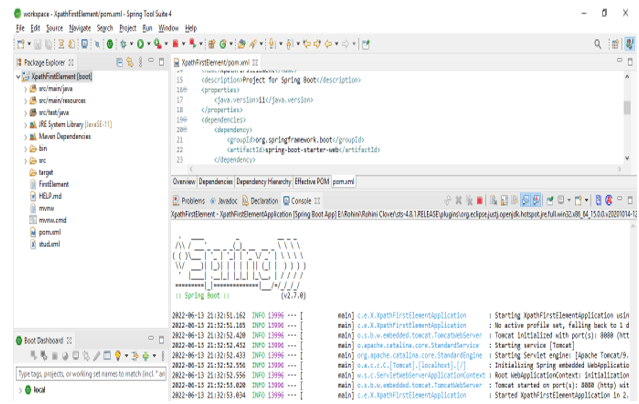Start debugging with the bug icon
The width and height of the screenshot is (639, 404).
[x=123, y=44]
